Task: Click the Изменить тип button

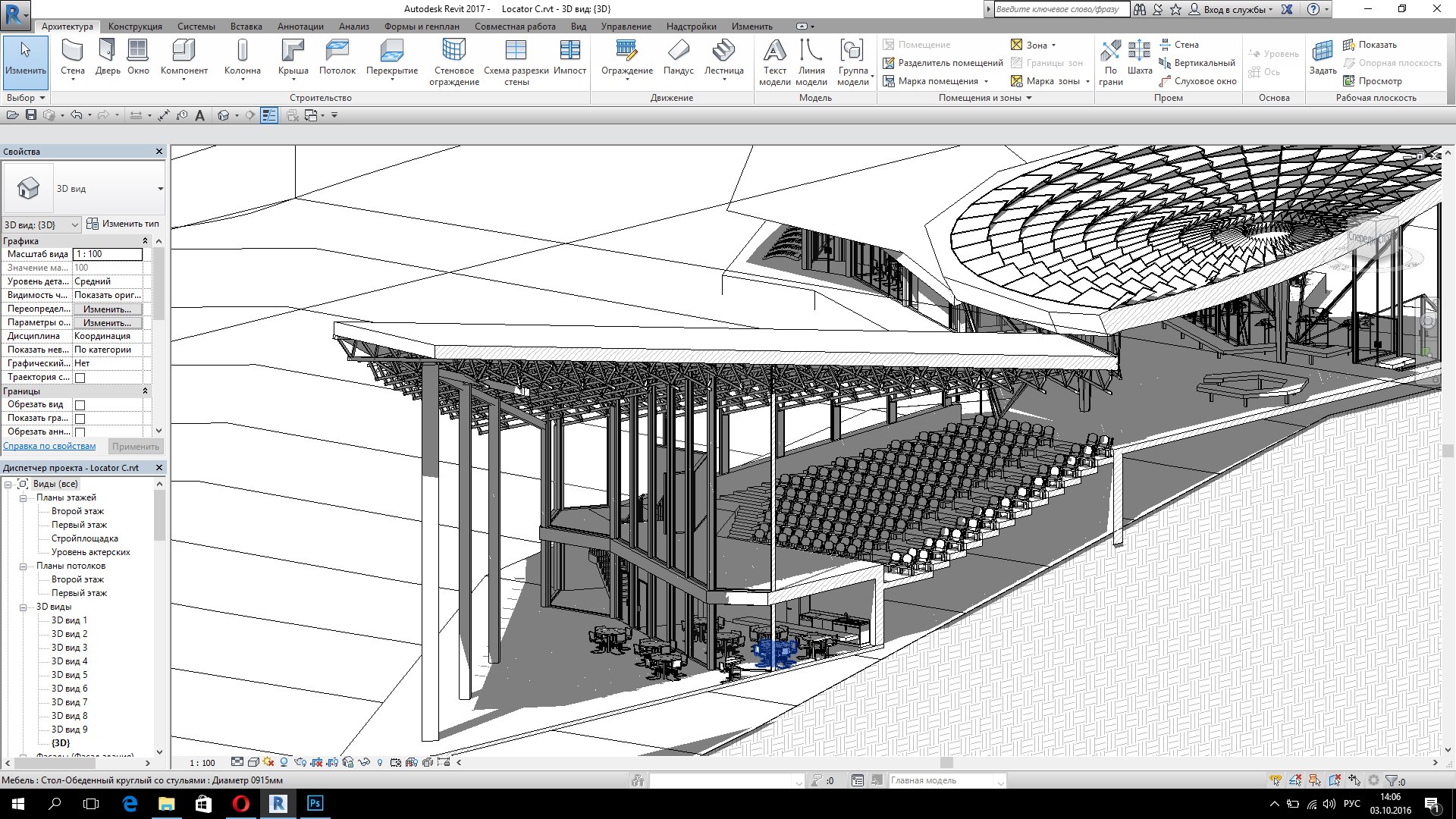Action: click(x=123, y=224)
